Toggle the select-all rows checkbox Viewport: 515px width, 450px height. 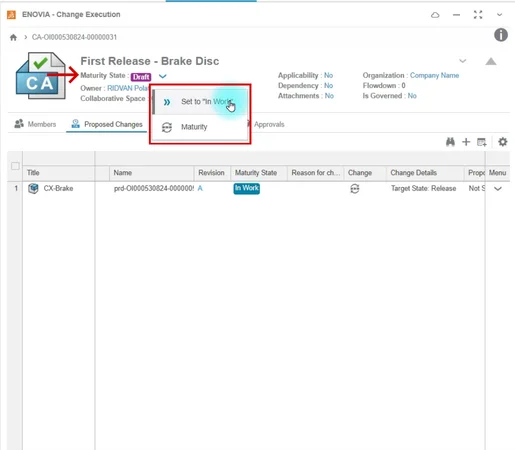click(x=15, y=166)
